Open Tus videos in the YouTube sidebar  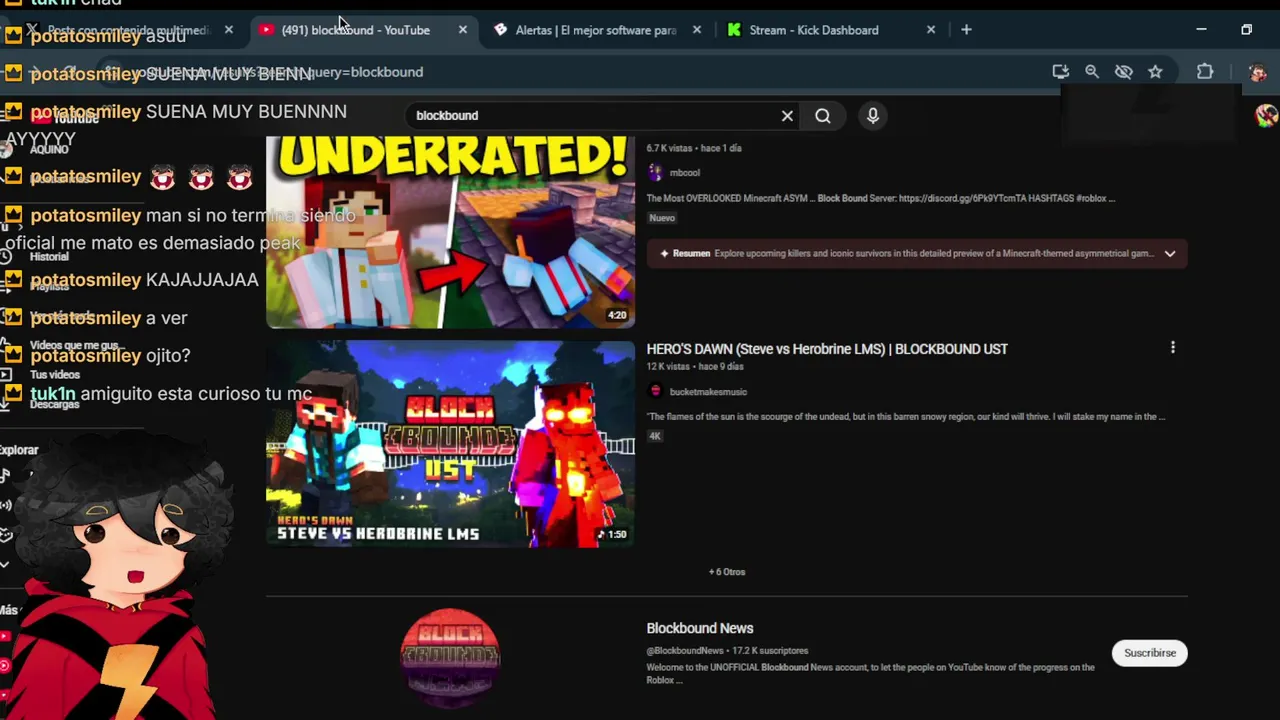(55, 374)
